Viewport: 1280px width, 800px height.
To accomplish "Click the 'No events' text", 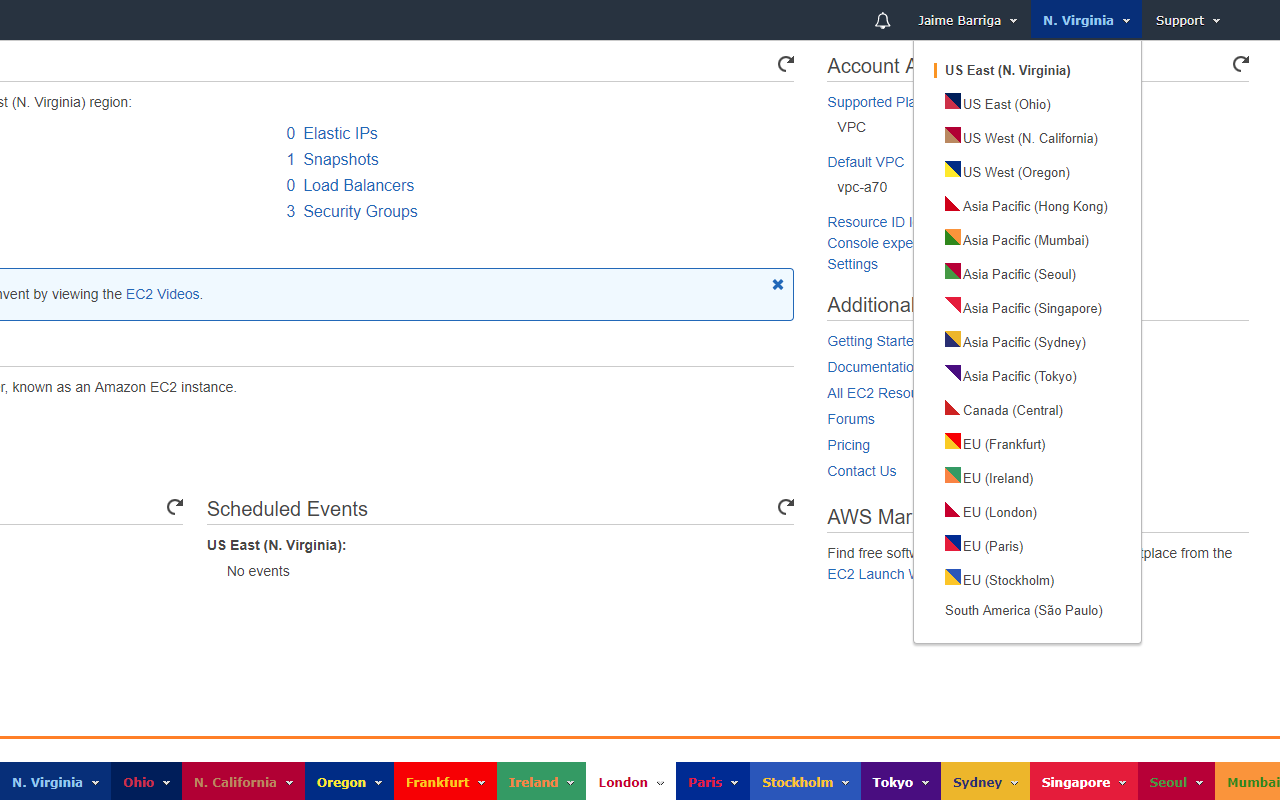I will click(258, 571).
